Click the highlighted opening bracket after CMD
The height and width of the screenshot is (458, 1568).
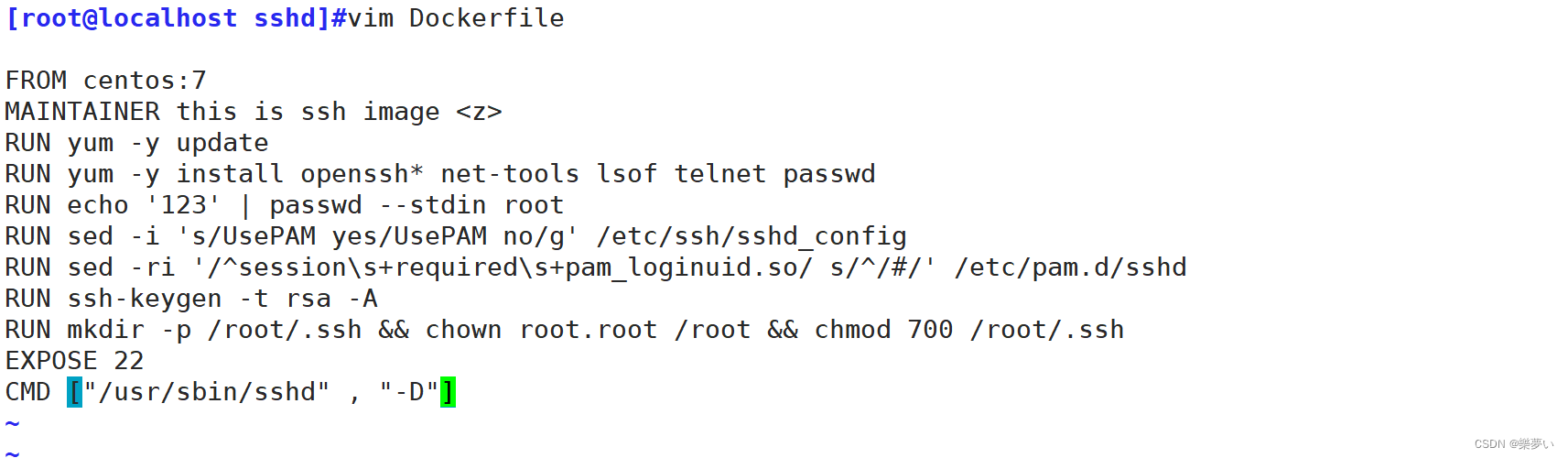pos(75,392)
